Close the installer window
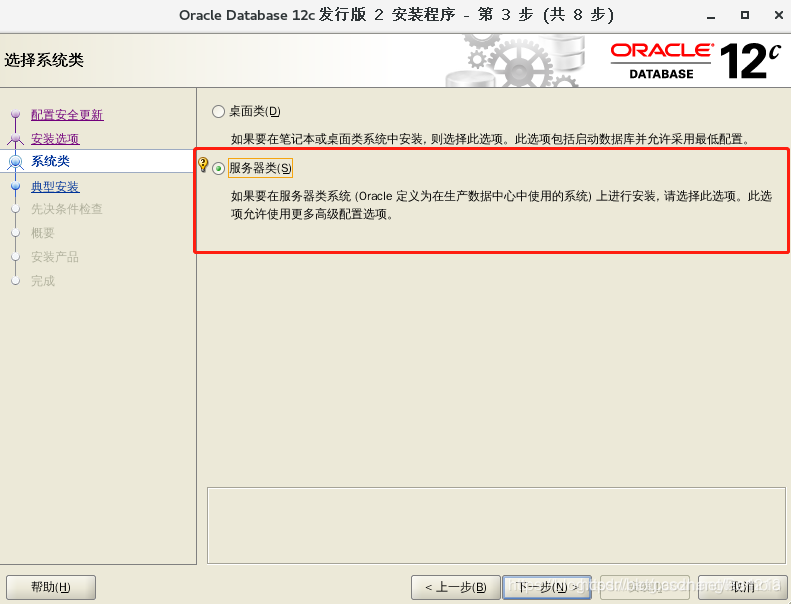791x604 pixels. [x=778, y=15]
